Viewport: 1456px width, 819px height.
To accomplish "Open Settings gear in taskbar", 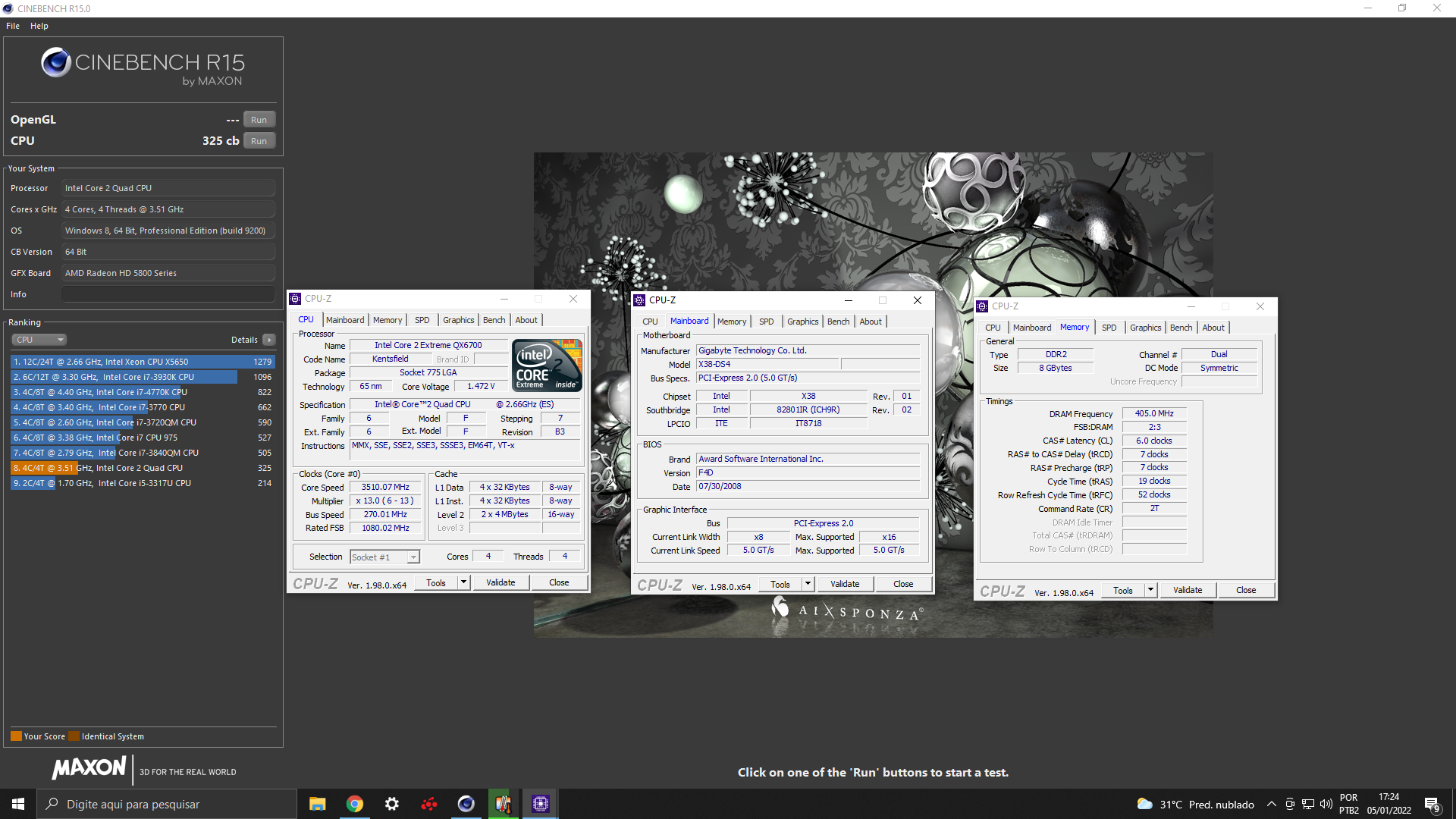I will (x=392, y=804).
